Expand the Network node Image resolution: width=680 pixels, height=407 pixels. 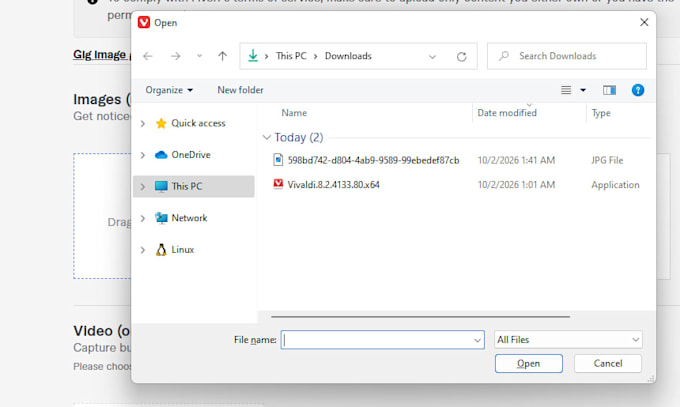coord(143,218)
